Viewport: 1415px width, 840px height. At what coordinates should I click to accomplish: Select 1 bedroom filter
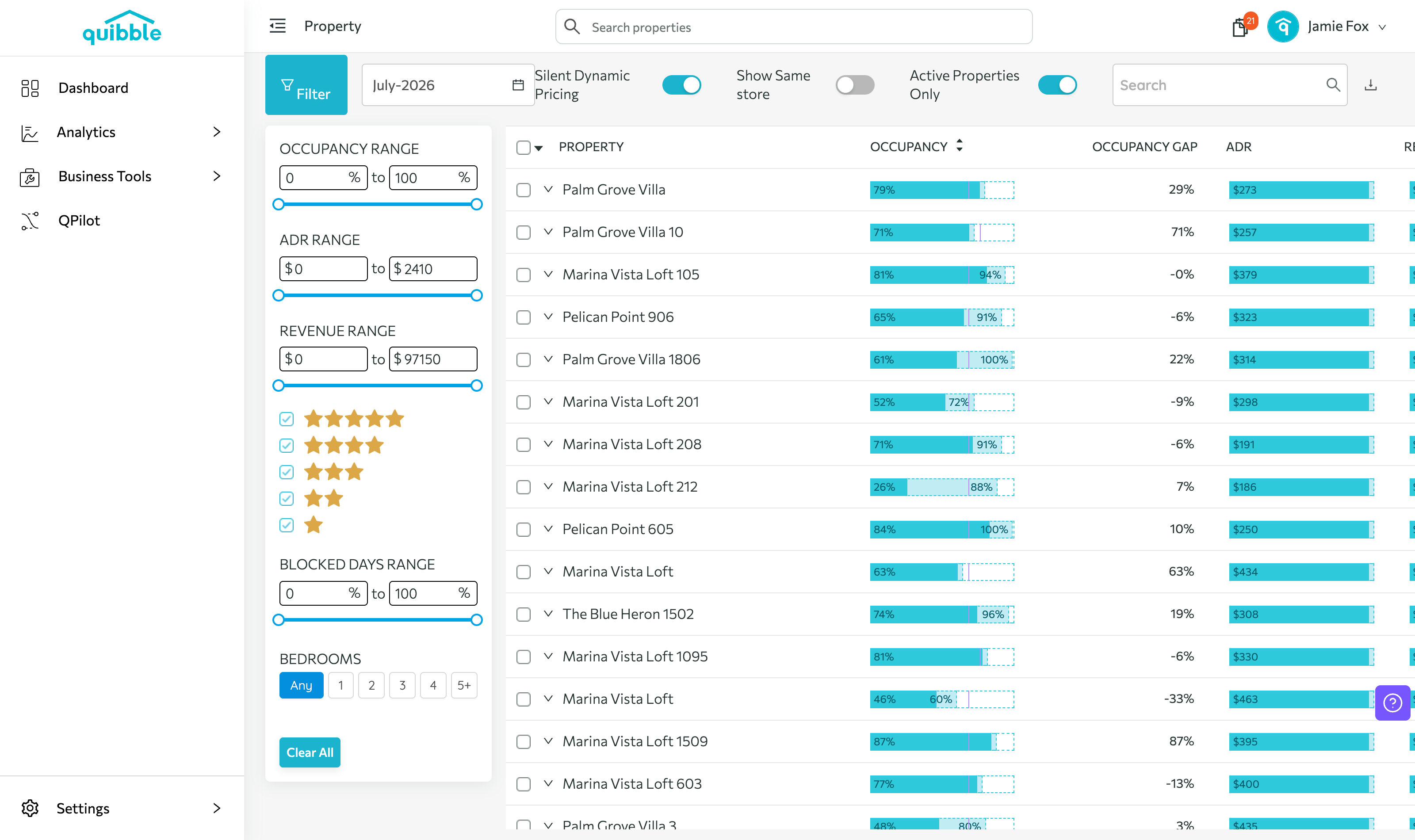pyautogui.click(x=341, y=685)
